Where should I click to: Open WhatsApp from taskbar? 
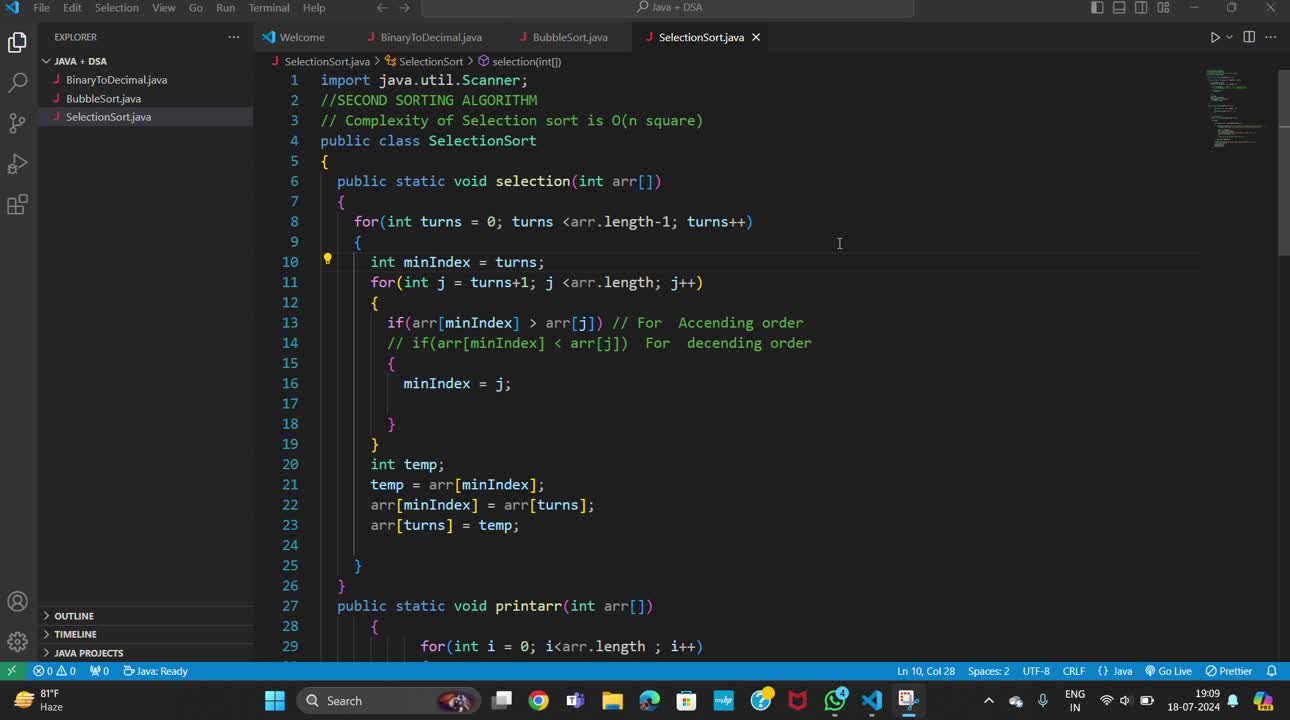click(x=835, y=700)
